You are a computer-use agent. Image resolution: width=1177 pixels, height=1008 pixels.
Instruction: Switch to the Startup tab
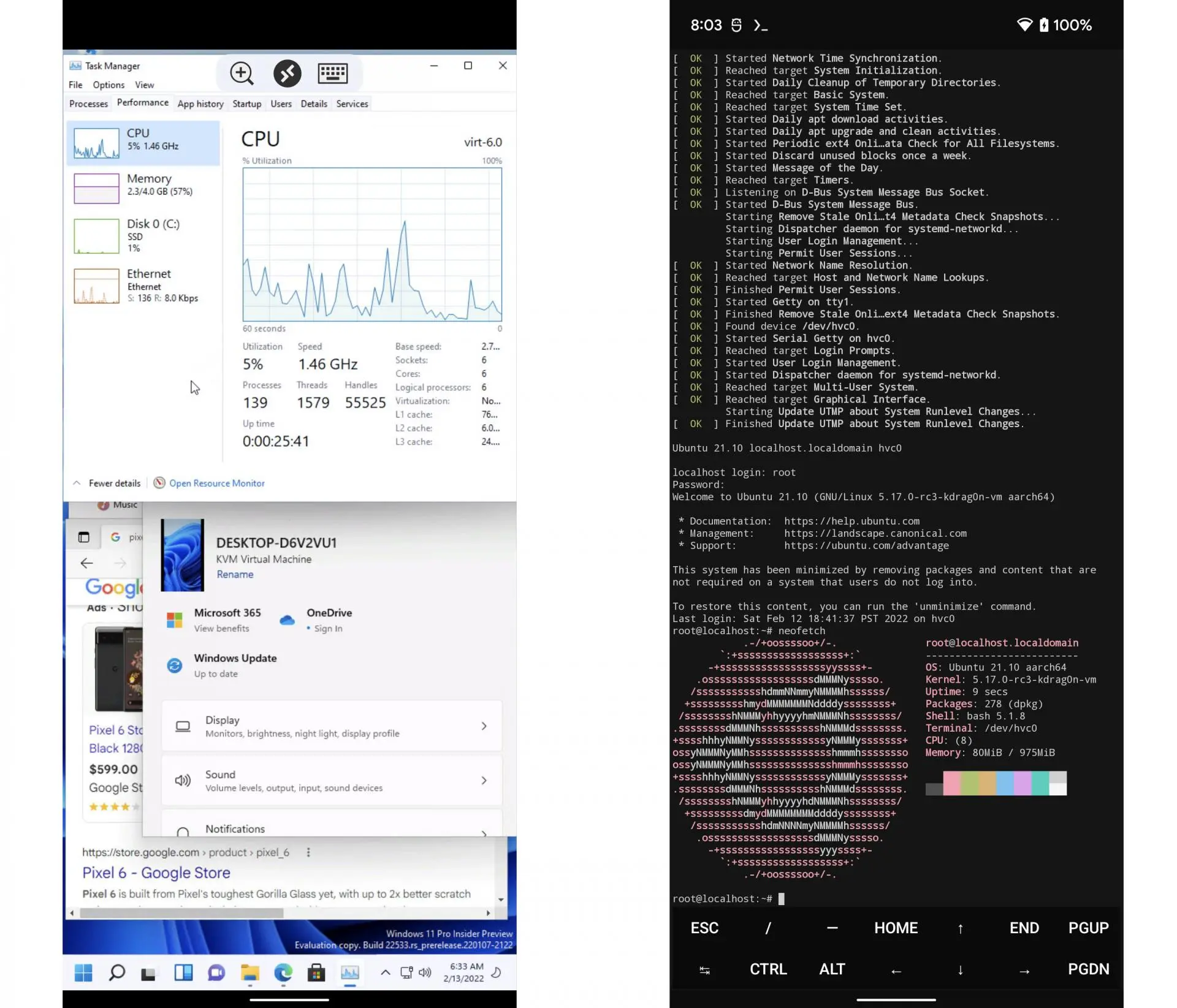pos(247,104)
